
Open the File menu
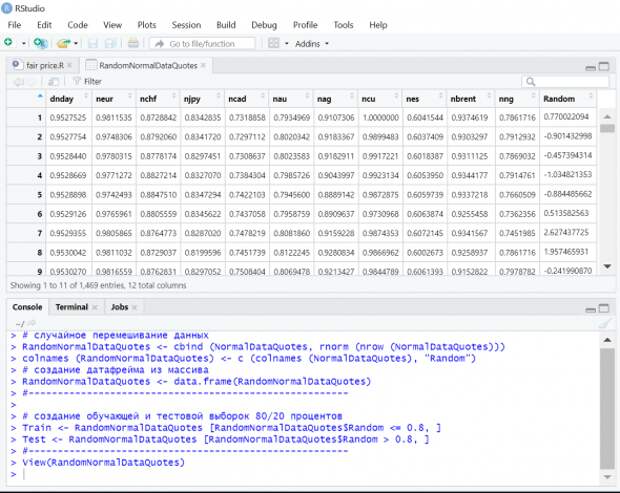click(x=14, y=25)
